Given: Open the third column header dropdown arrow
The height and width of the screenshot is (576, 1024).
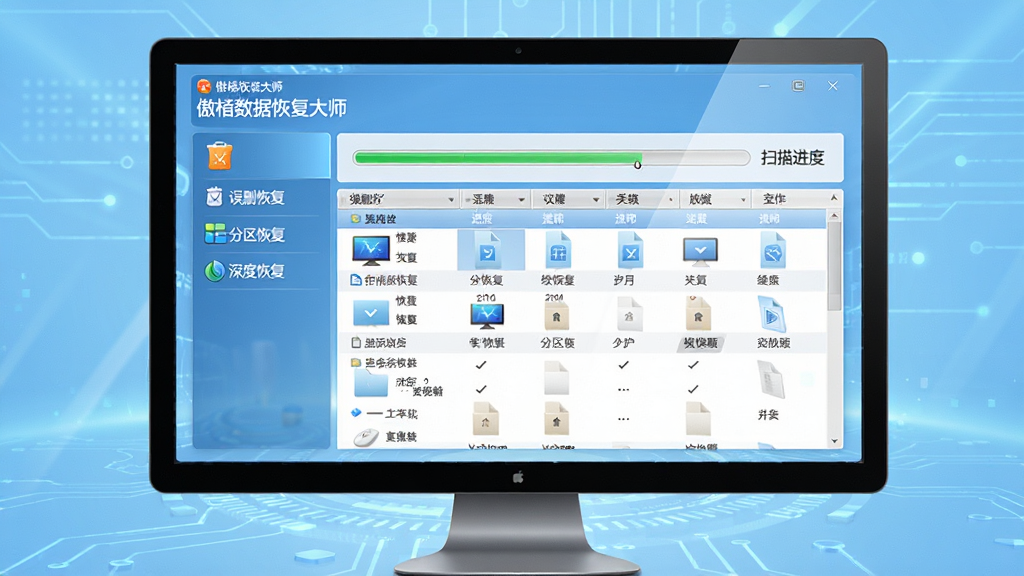Looking at the screenshot, I should (x=596, y=200).
